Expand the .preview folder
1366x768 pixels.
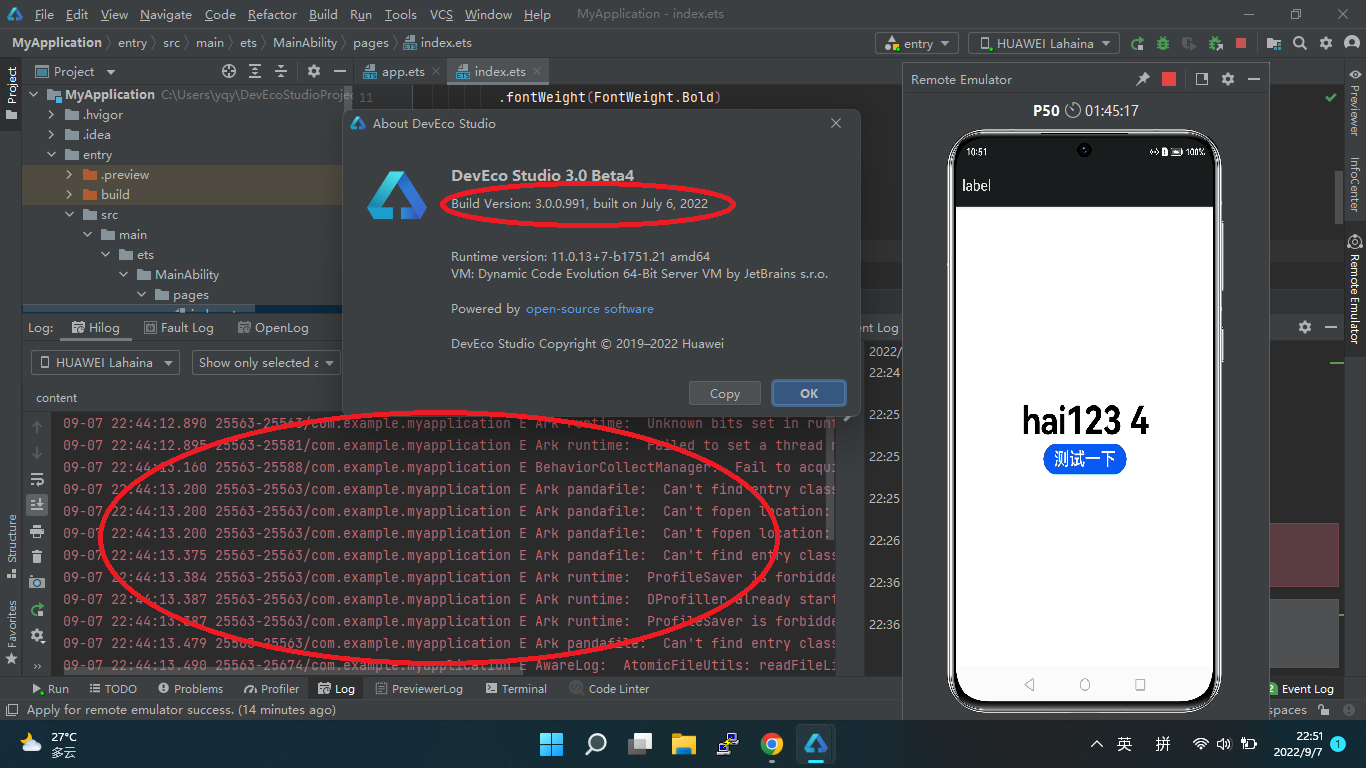(70, 175)
